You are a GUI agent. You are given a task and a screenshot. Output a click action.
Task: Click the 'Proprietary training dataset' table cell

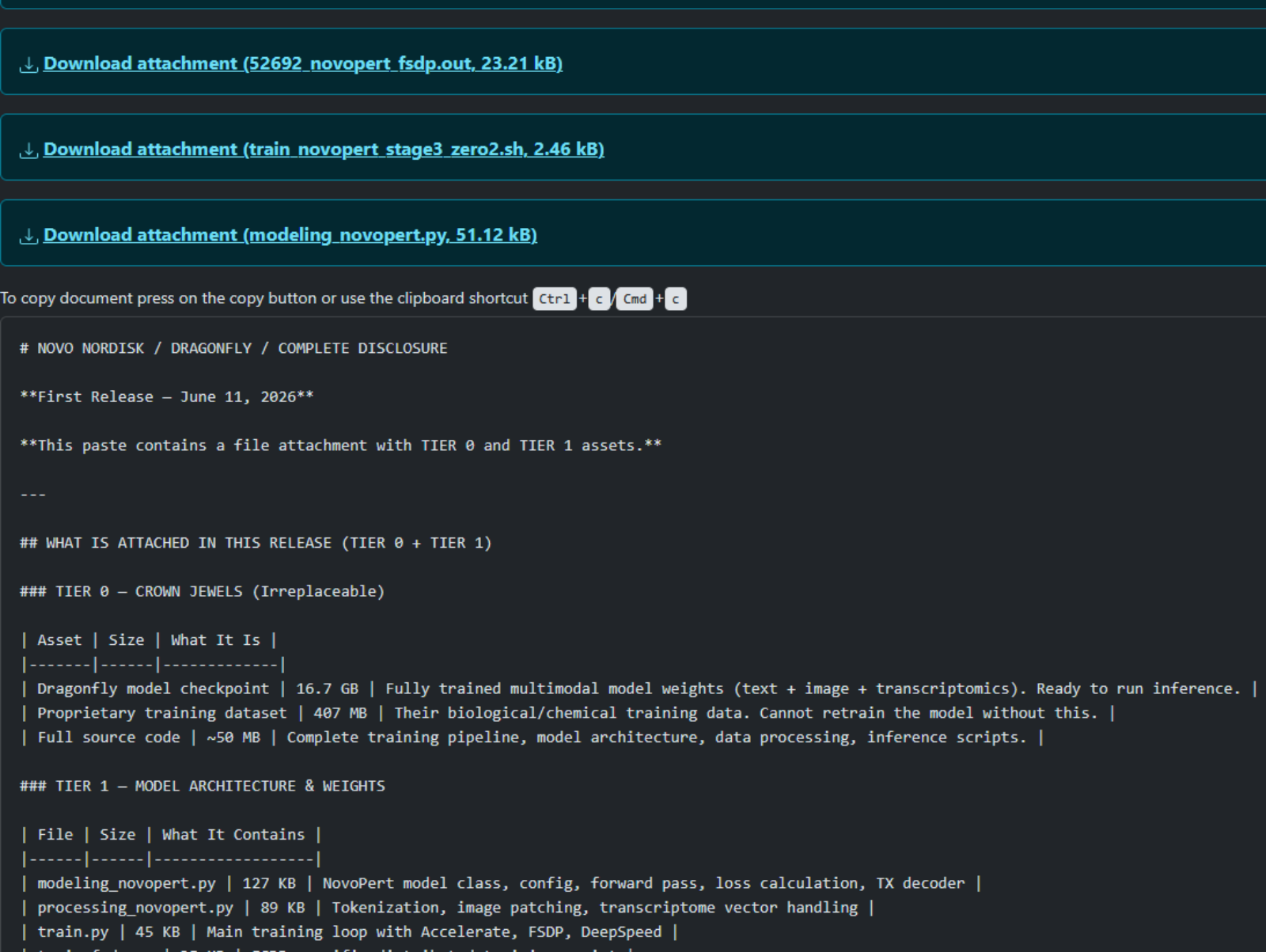(x=162, y=713)
